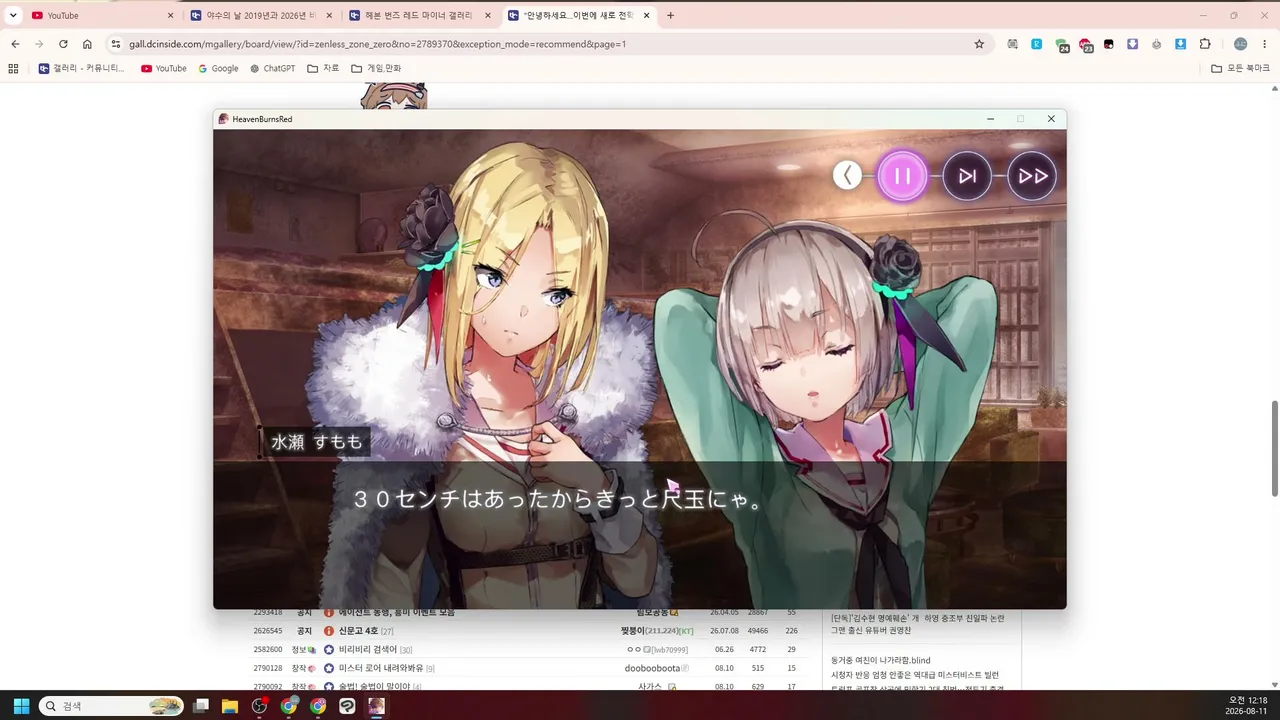
Task: Open the Chrome three-dot menu
Action: click(1265, 44)
